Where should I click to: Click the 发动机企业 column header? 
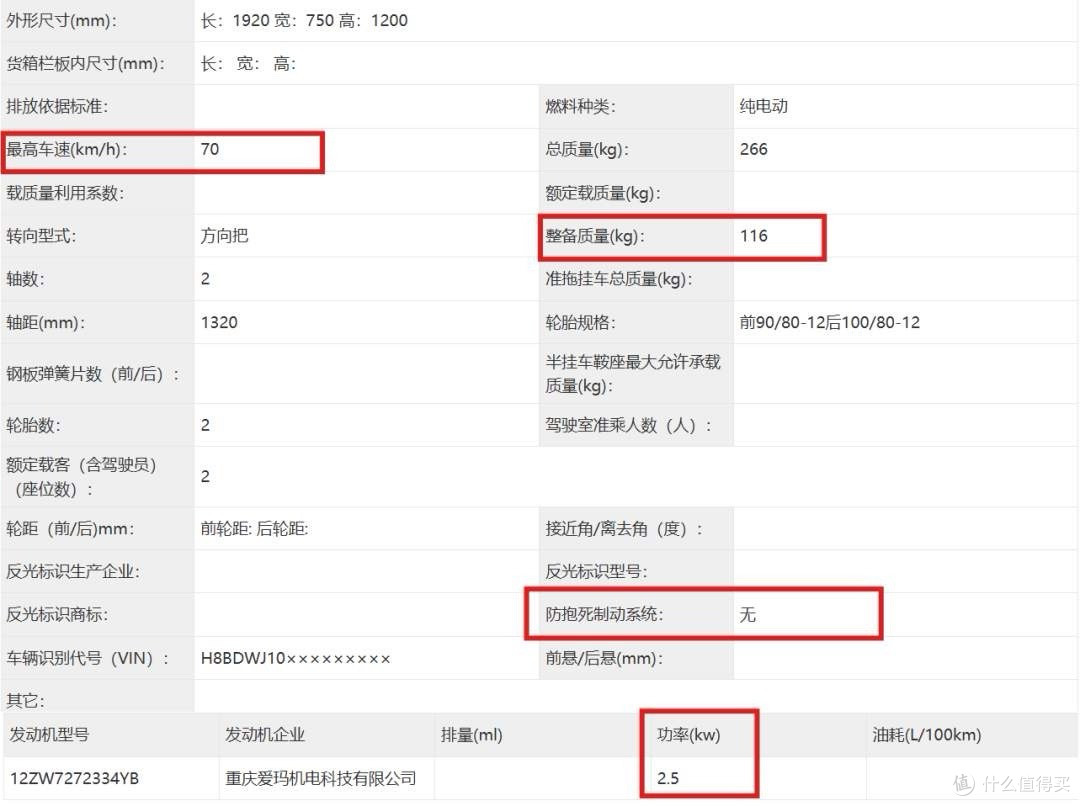pos(265,735)
